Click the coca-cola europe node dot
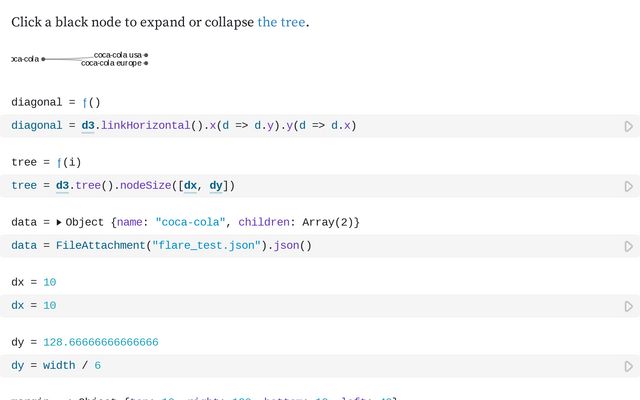Viewport: 640px width, 400px height. click(146, 63)
